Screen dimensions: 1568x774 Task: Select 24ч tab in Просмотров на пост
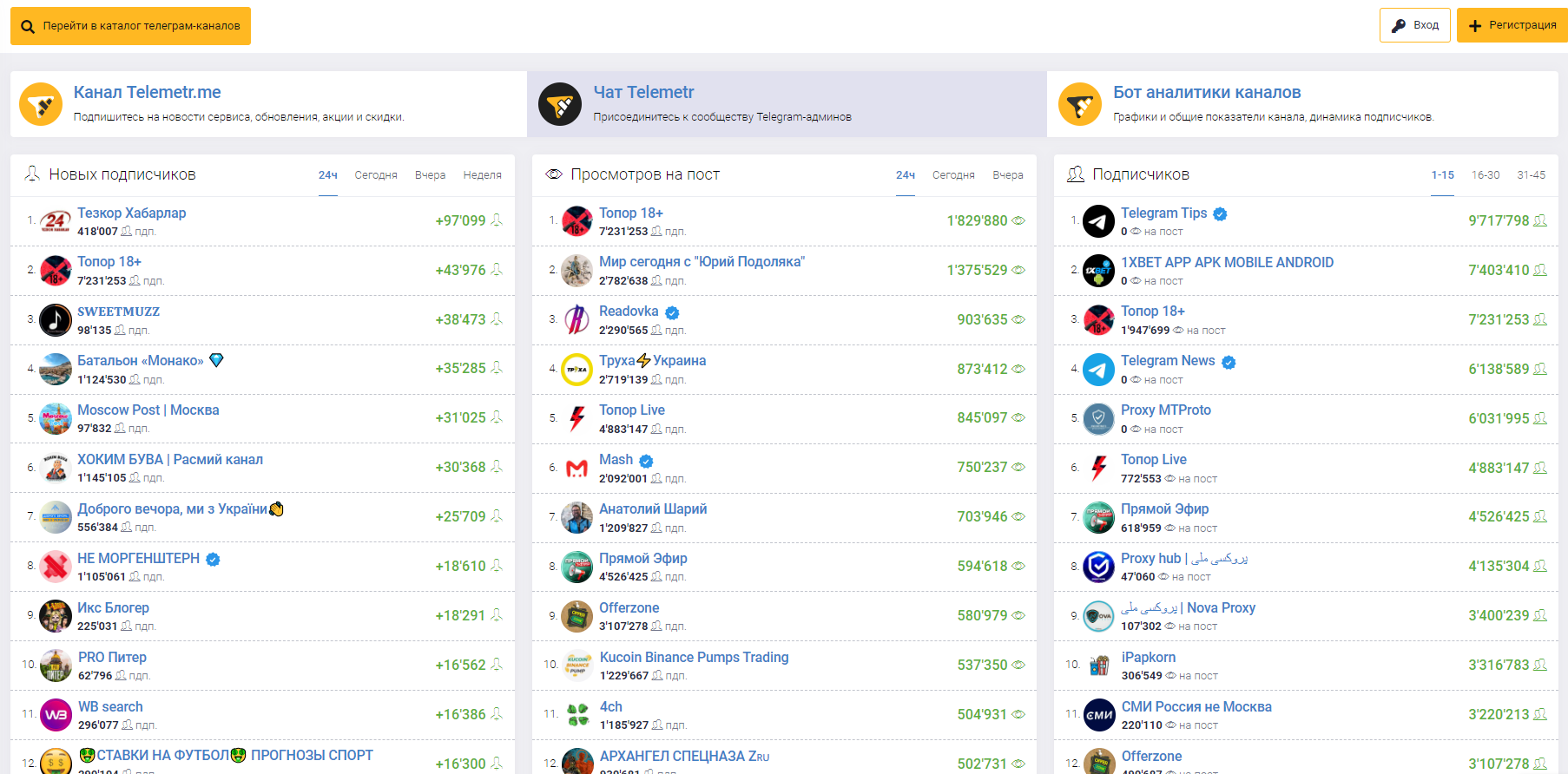click(x=906, y=174)
